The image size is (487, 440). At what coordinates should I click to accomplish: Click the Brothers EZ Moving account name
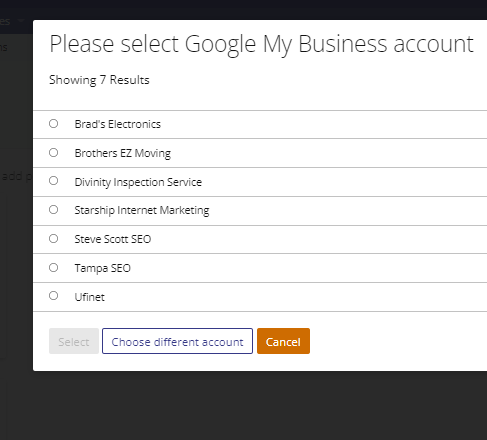[x=123, y=153]
